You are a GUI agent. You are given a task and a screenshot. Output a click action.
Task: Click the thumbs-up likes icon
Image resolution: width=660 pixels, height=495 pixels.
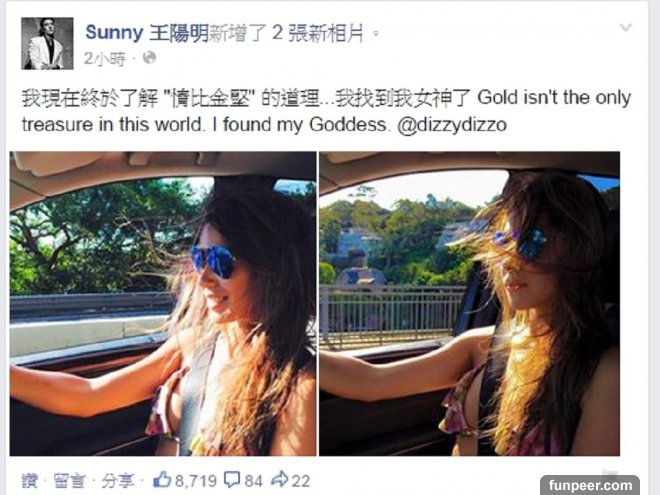pyautogui.click(x=162, y=479)
